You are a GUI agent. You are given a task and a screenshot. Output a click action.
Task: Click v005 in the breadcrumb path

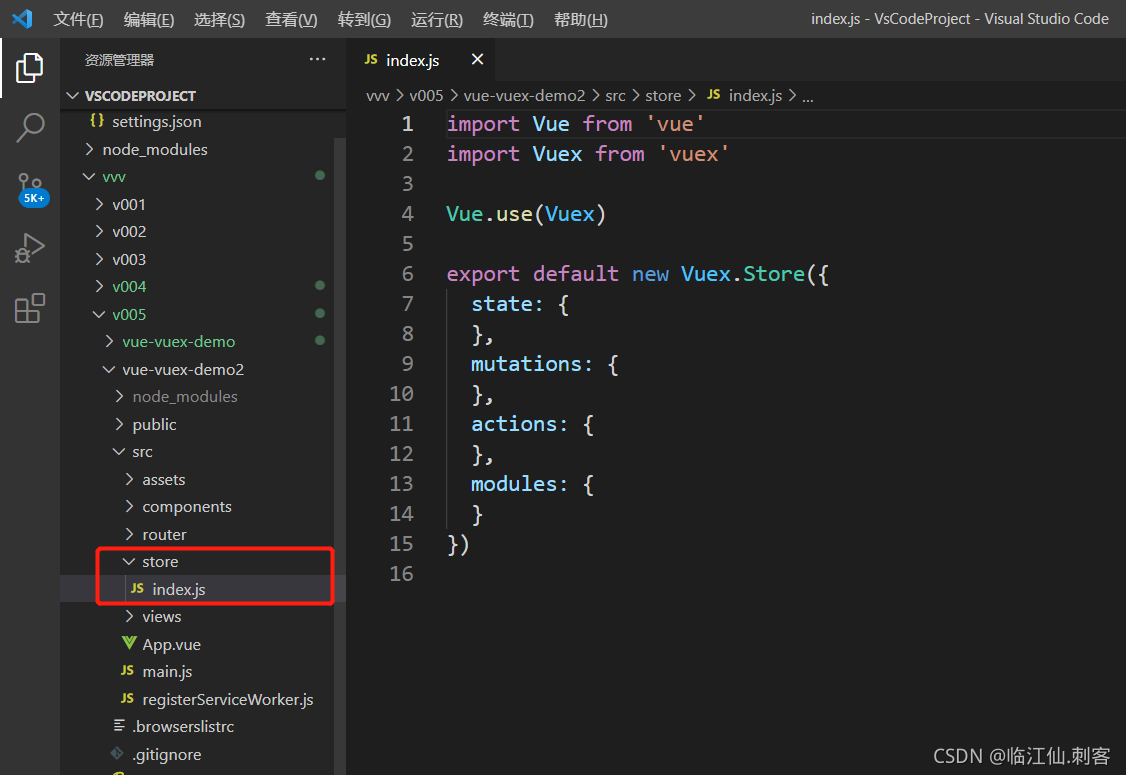[427, 96]
